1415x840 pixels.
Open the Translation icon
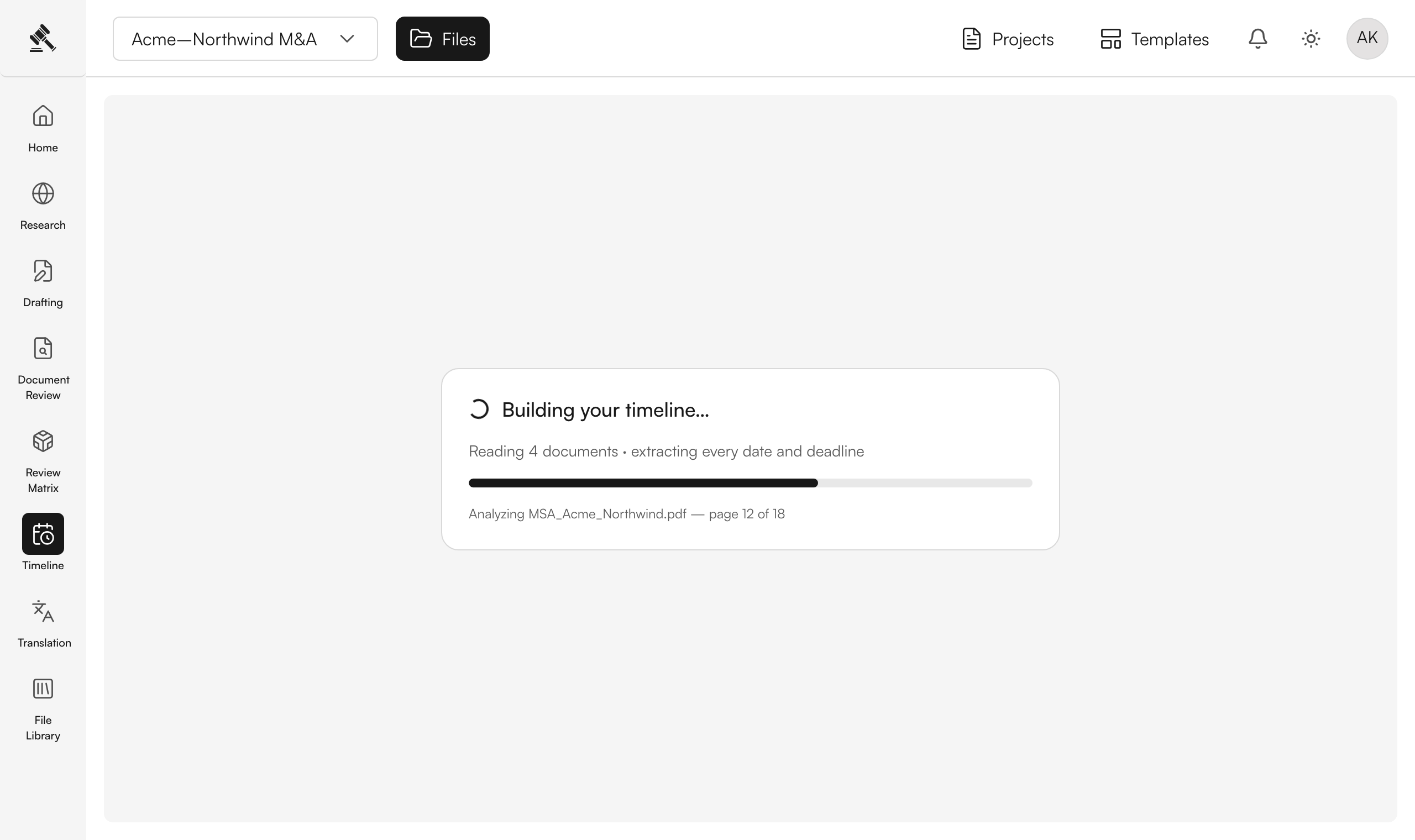(43, 611)
